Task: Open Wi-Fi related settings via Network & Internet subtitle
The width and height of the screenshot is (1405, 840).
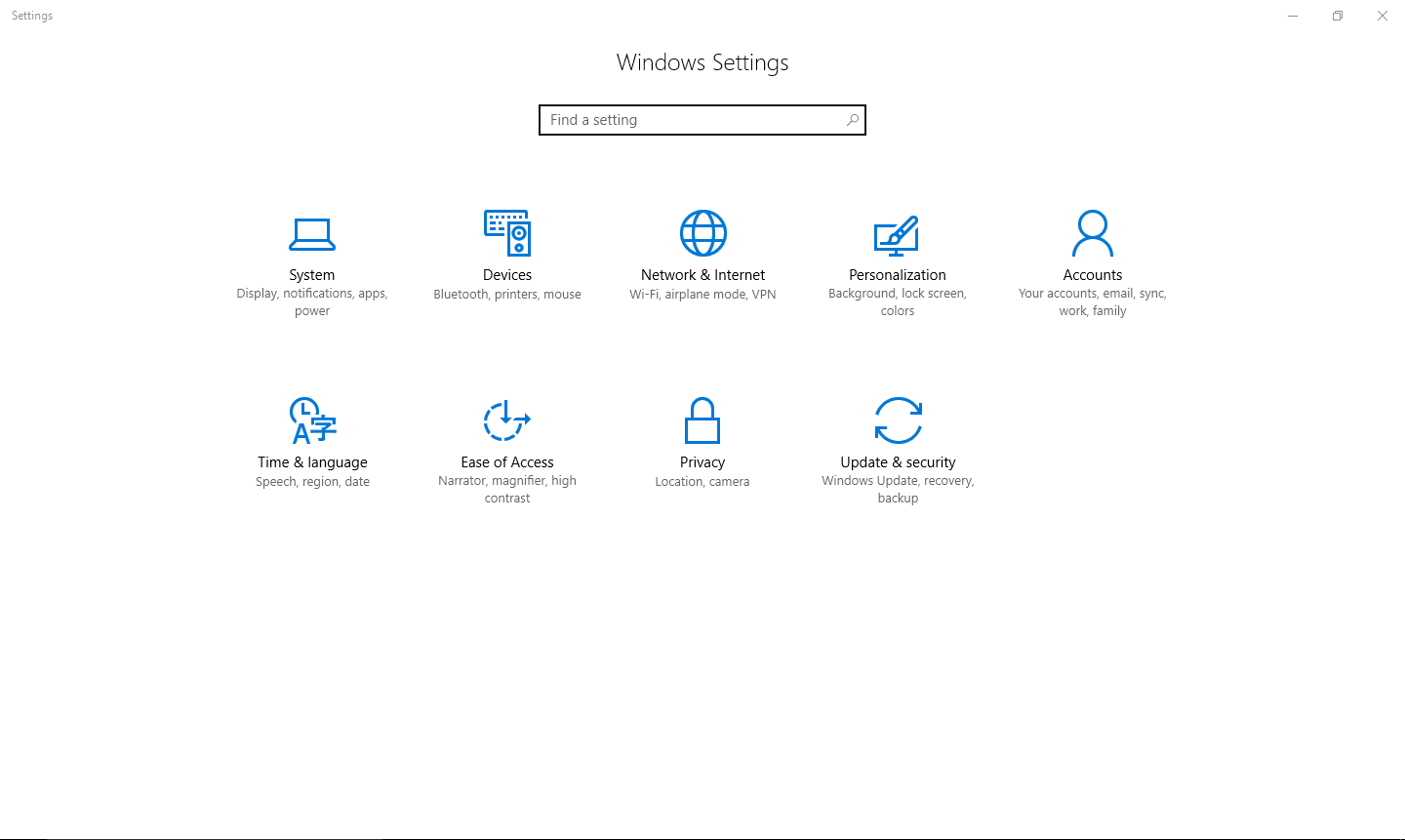Action: click(x=702, y=294)
